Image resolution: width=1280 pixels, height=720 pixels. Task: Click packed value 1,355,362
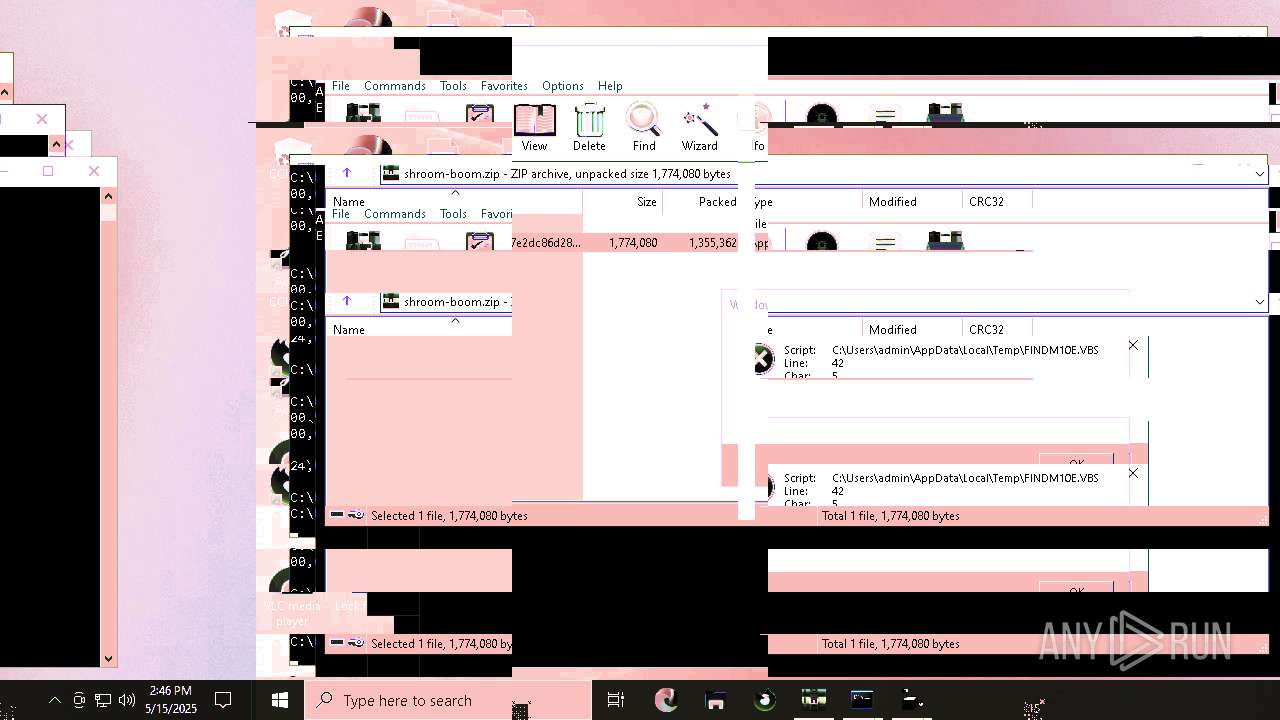coord(713,243)
